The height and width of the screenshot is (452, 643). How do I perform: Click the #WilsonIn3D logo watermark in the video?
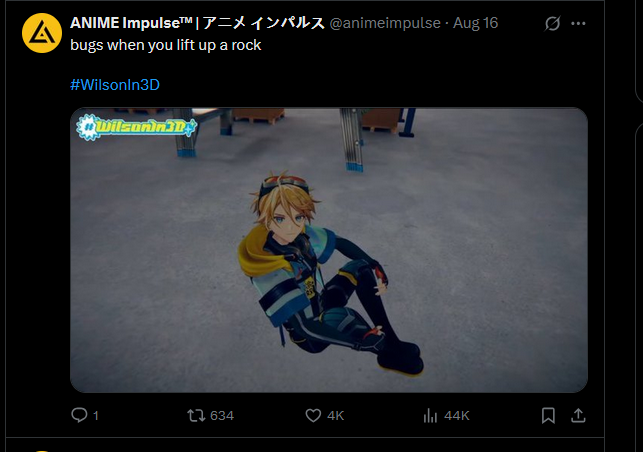137,127
